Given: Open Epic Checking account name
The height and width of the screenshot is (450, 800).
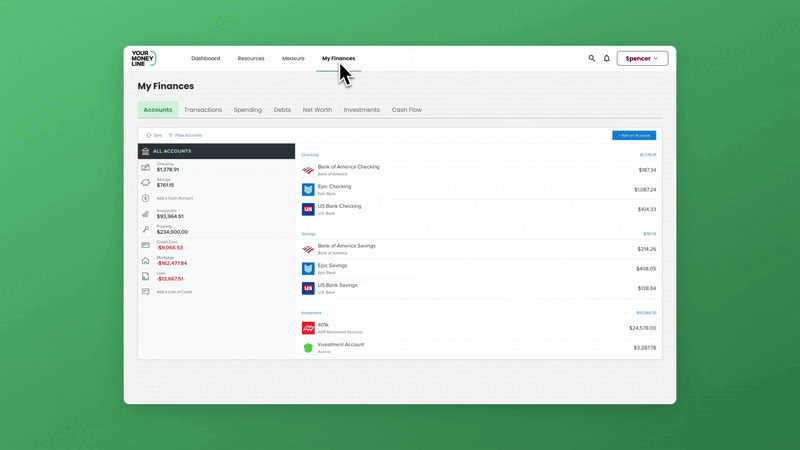Looking at the screenshot, I should coord(334,186).
